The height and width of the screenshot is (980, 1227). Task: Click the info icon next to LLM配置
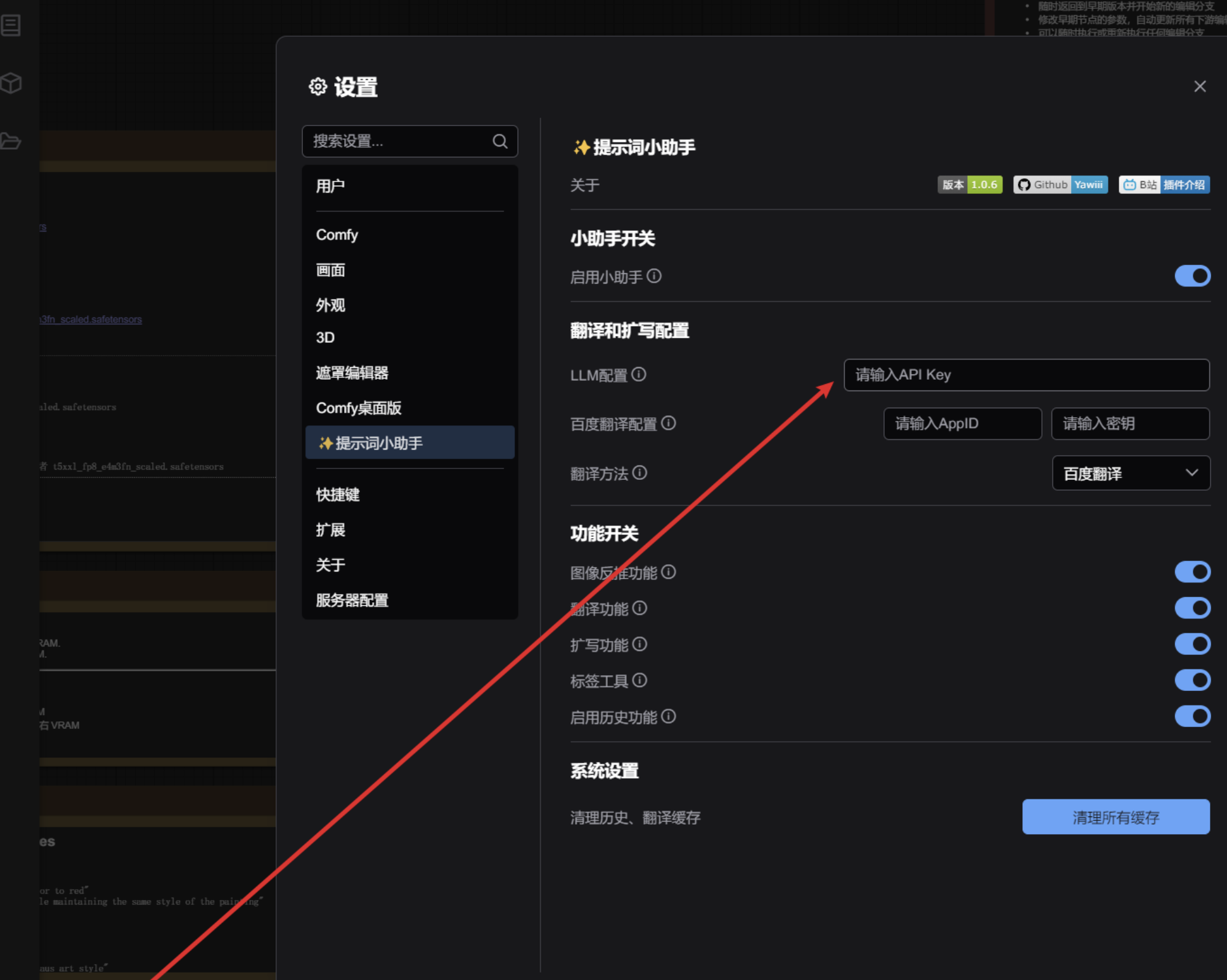click(x=640, y=375)
